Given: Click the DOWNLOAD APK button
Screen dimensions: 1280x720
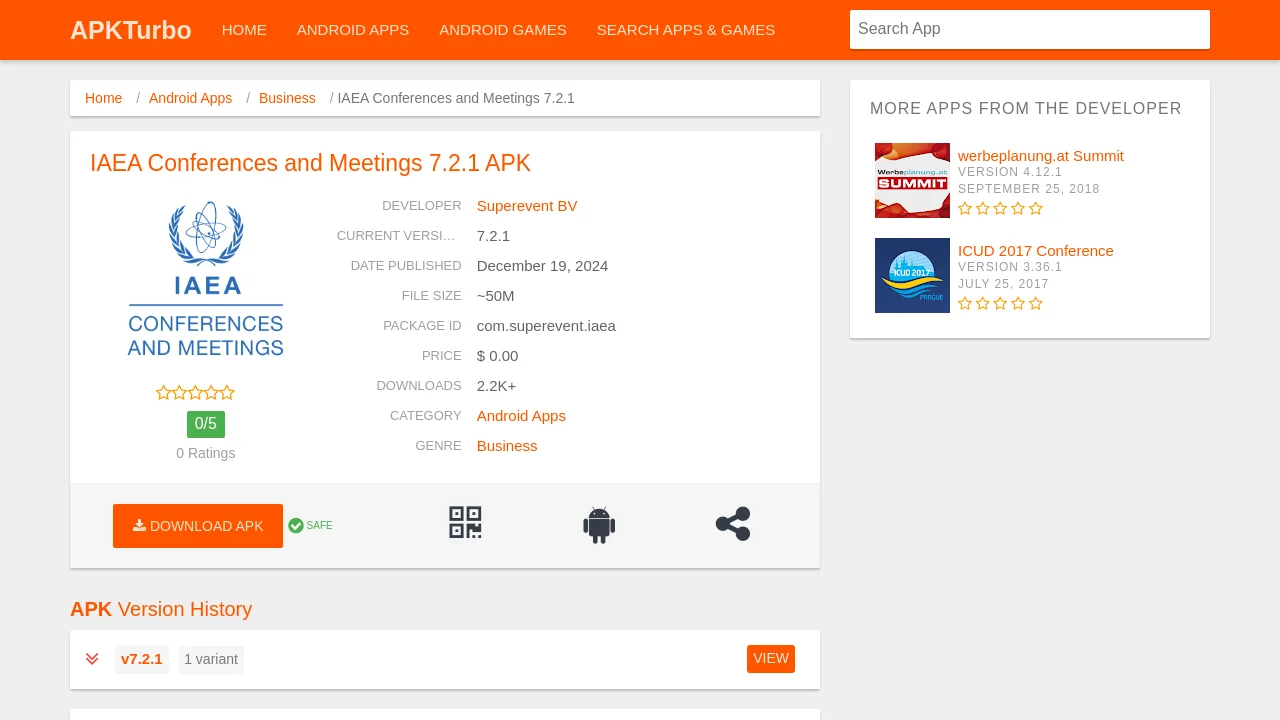Looking at the screenshot, I should pos(198,526).
